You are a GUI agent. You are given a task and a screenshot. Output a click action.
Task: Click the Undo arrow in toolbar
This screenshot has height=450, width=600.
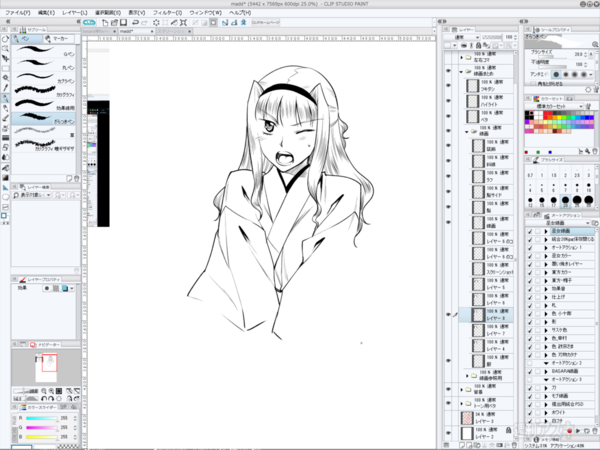click(135, 23)
